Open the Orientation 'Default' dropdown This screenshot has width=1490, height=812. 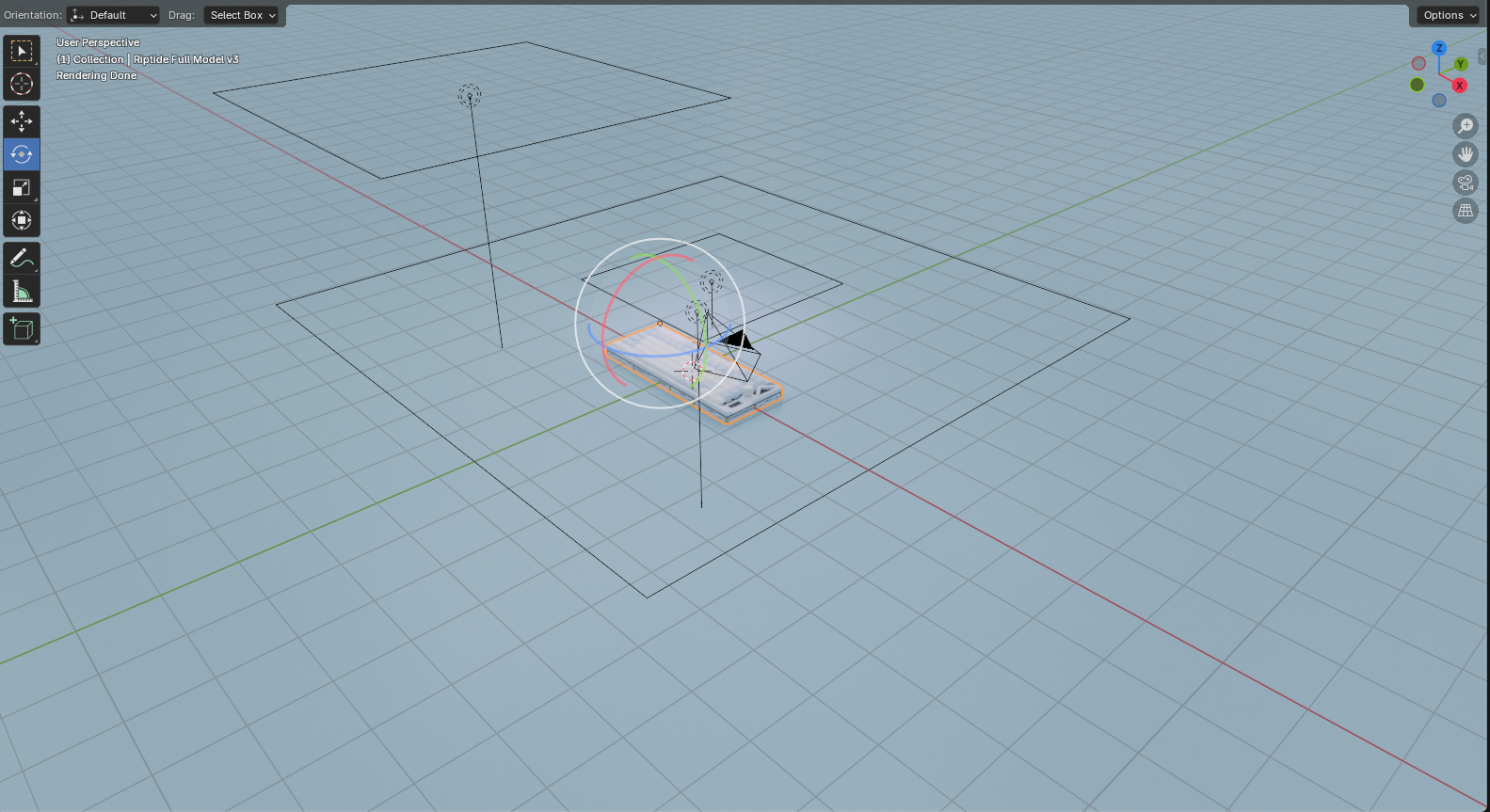coord(114,15)
